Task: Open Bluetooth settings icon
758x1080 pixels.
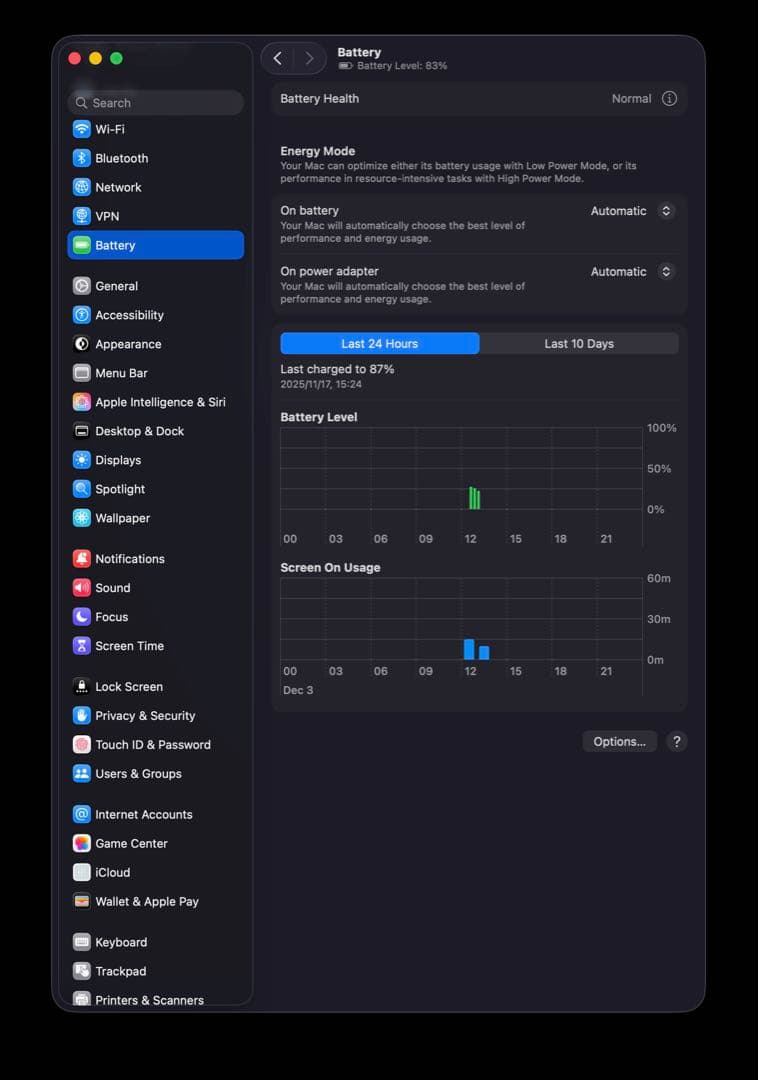Action: [x=82, y=158]
